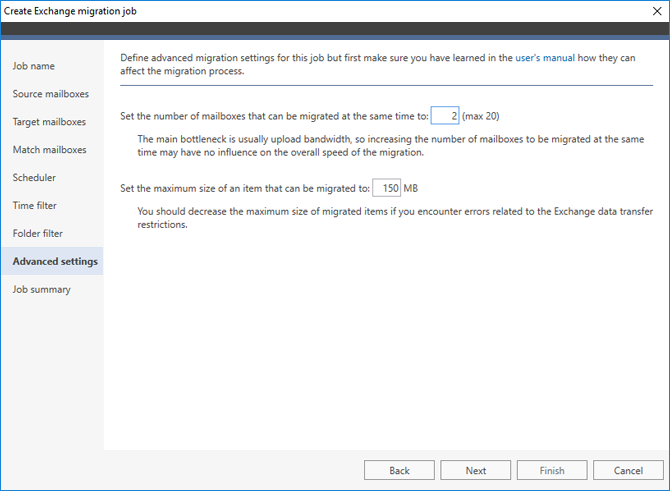Go to Source mailboxes step
Screen dimensions: 670x491
[51, 94]
